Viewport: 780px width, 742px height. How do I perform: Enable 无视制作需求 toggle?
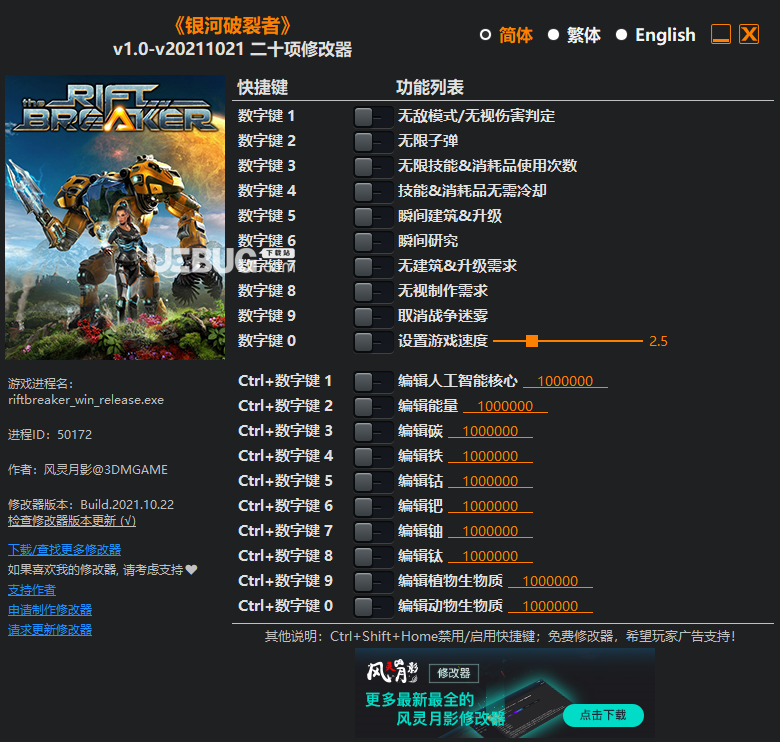click(x=373, y=291)
